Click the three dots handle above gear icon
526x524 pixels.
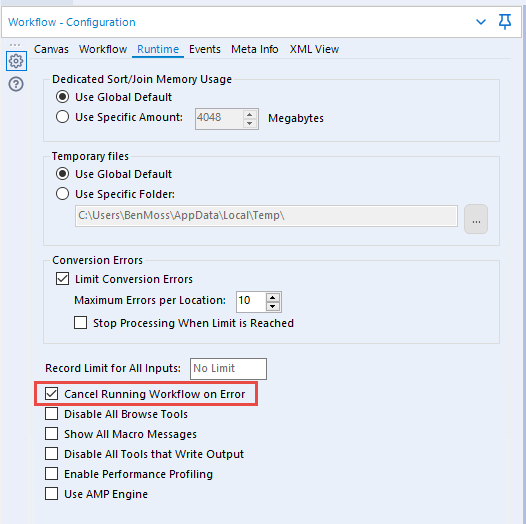[x=15, y=45]
